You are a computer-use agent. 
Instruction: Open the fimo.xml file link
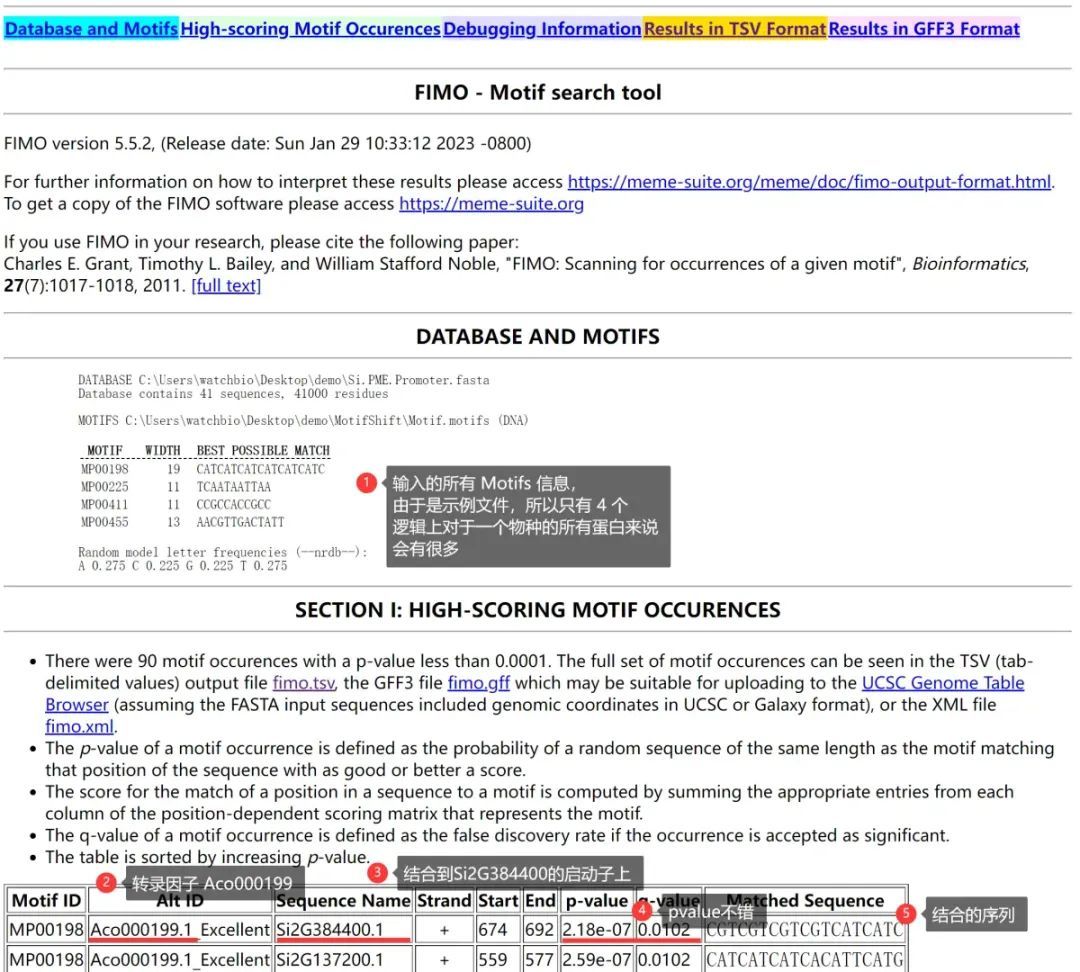[x=79, y=726]
